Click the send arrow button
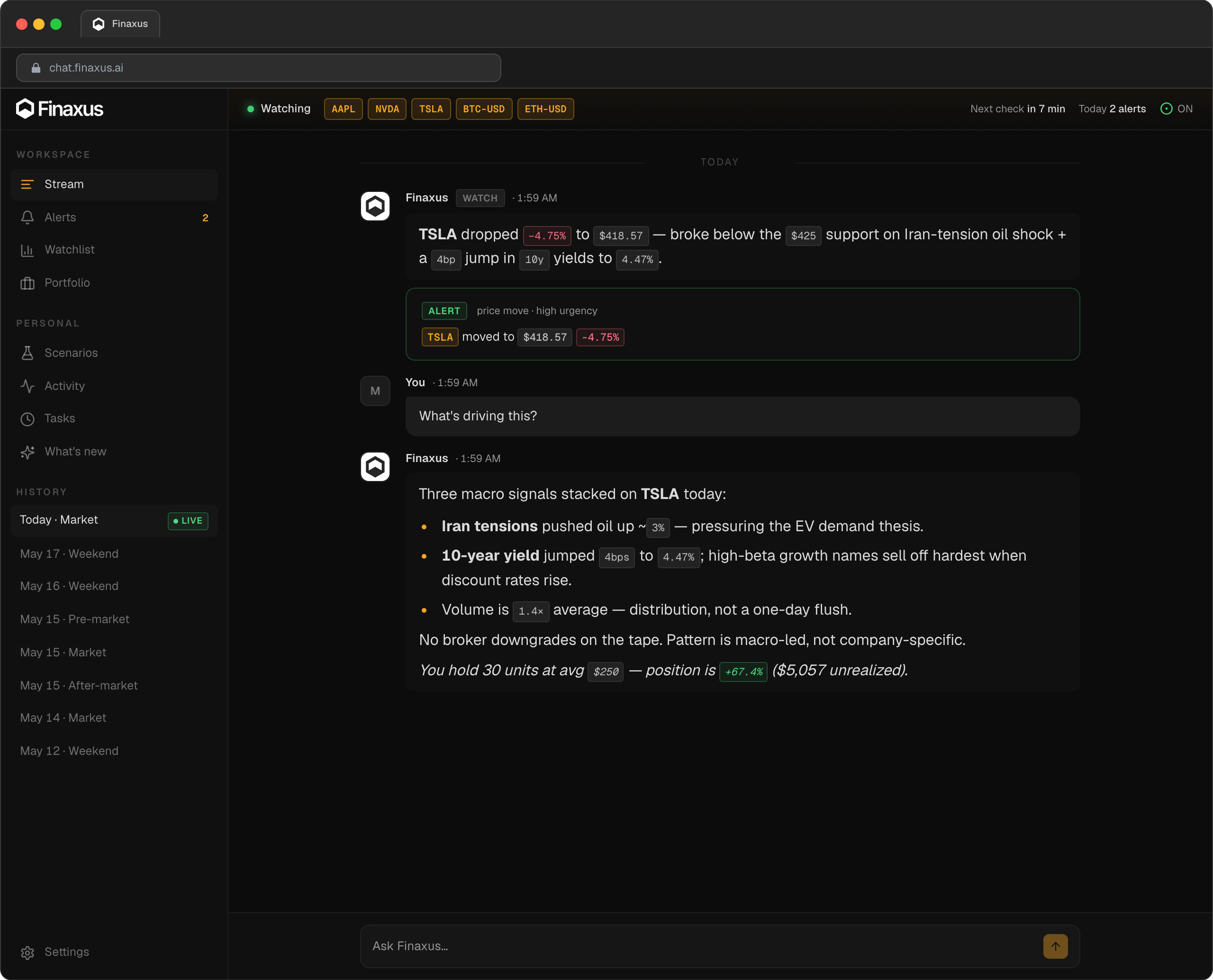Viewport: 1213px width, 980px height. pyautogui.click(x=1055, y=946)
